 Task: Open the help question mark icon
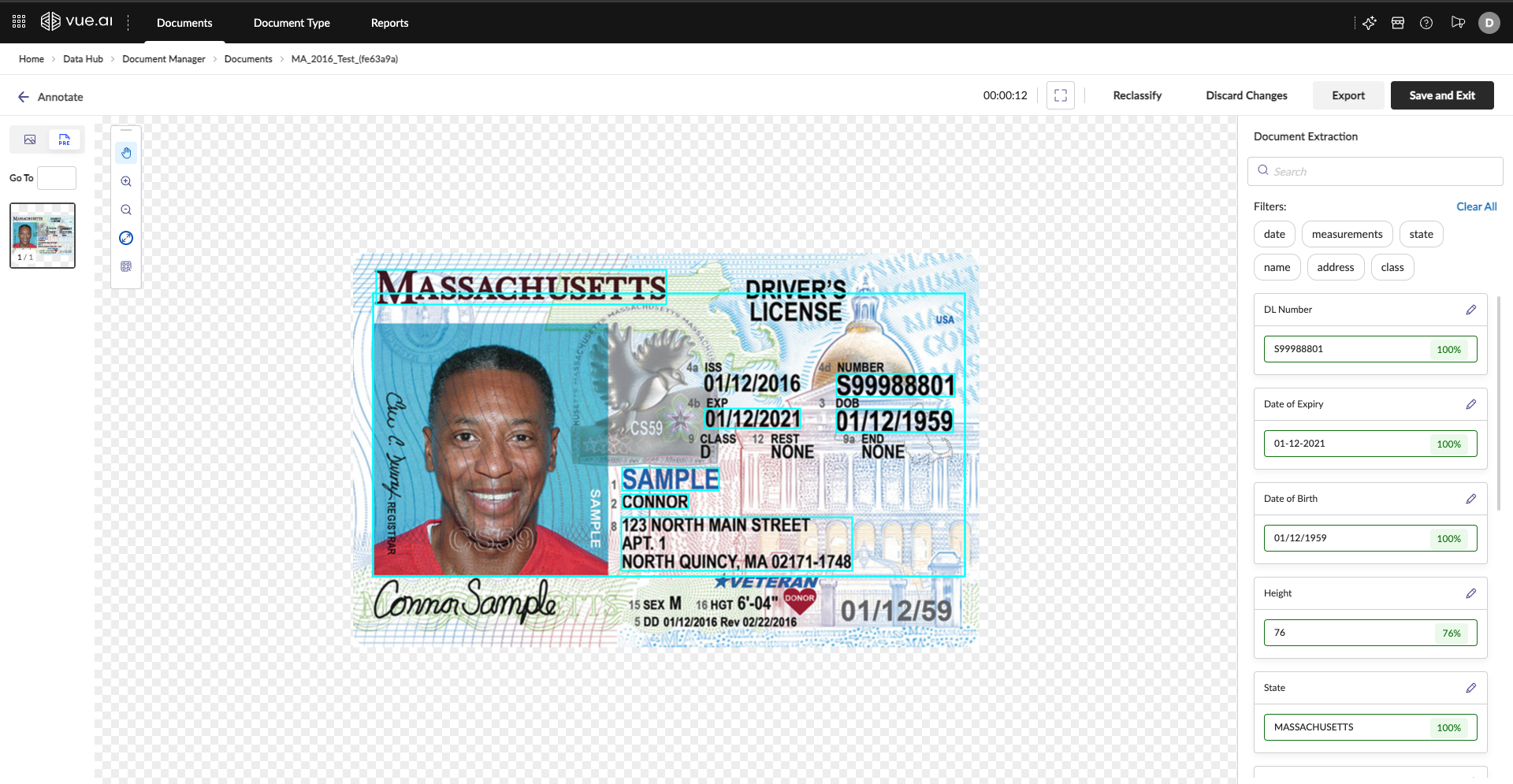click(x=1426, y=23)
